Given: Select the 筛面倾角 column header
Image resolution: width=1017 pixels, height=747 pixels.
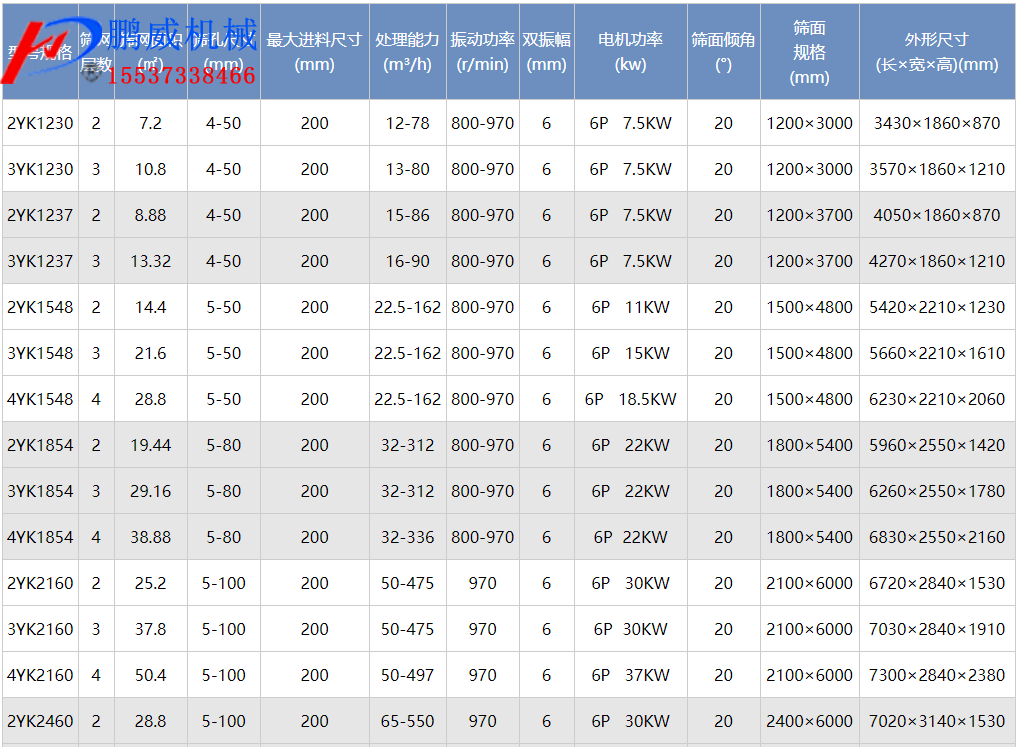Looking at the screenshot, I should click(723, 52).
